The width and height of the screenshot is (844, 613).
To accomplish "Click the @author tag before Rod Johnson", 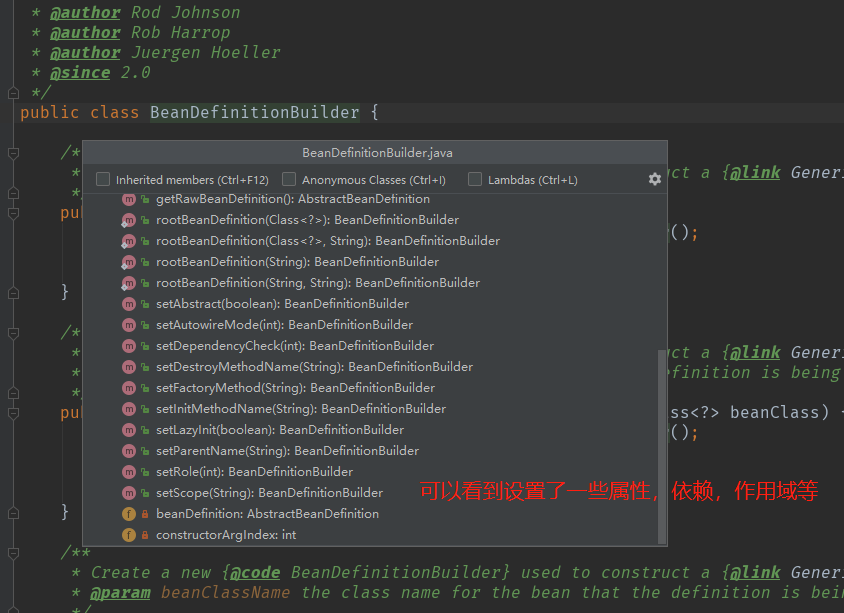I will coord(85,12).
